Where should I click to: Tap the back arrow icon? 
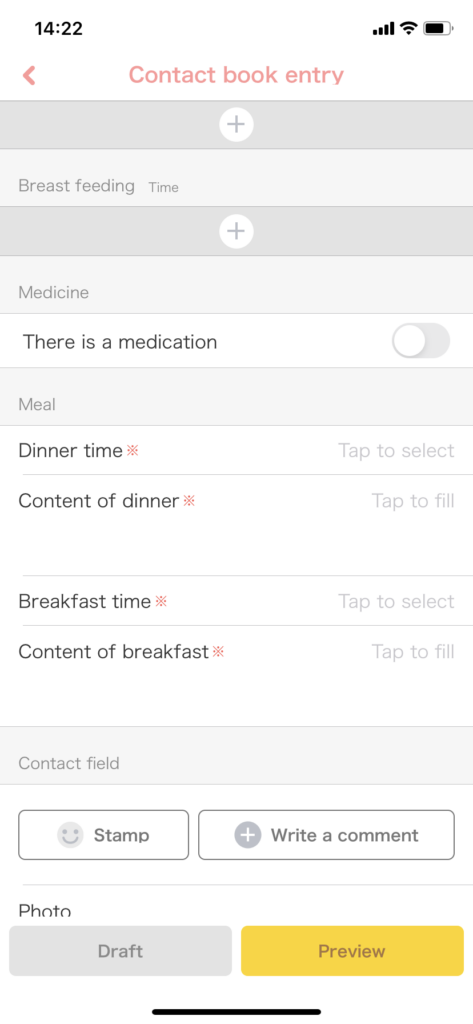[29, 75]
